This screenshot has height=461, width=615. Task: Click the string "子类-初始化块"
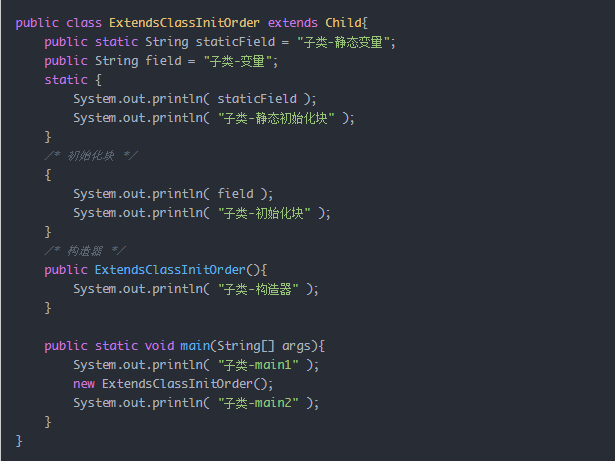pos(264,213)
